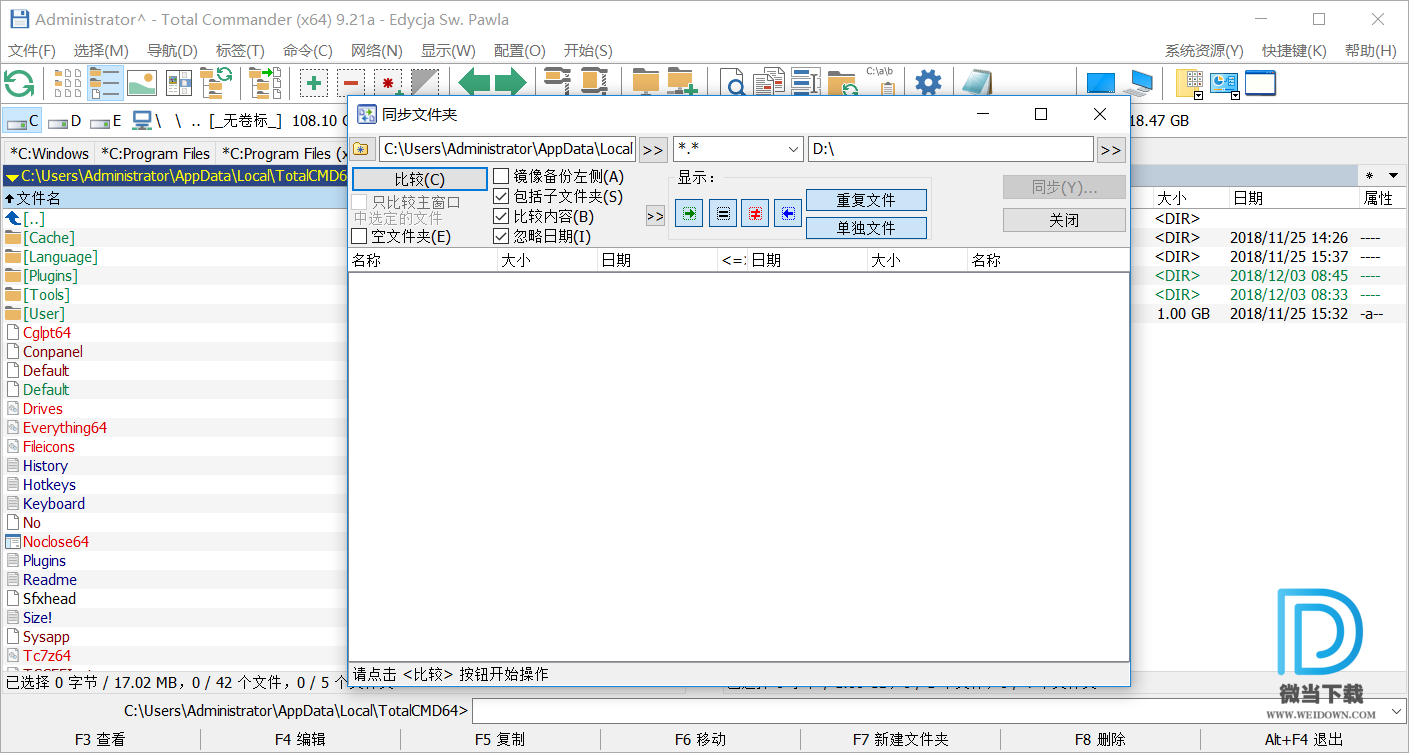Viewport: 1409px width, 753px height.
Task: Enable the asymmetric mirror backup checkbox (镜像备份左侧)
Action: coord(502,177)
